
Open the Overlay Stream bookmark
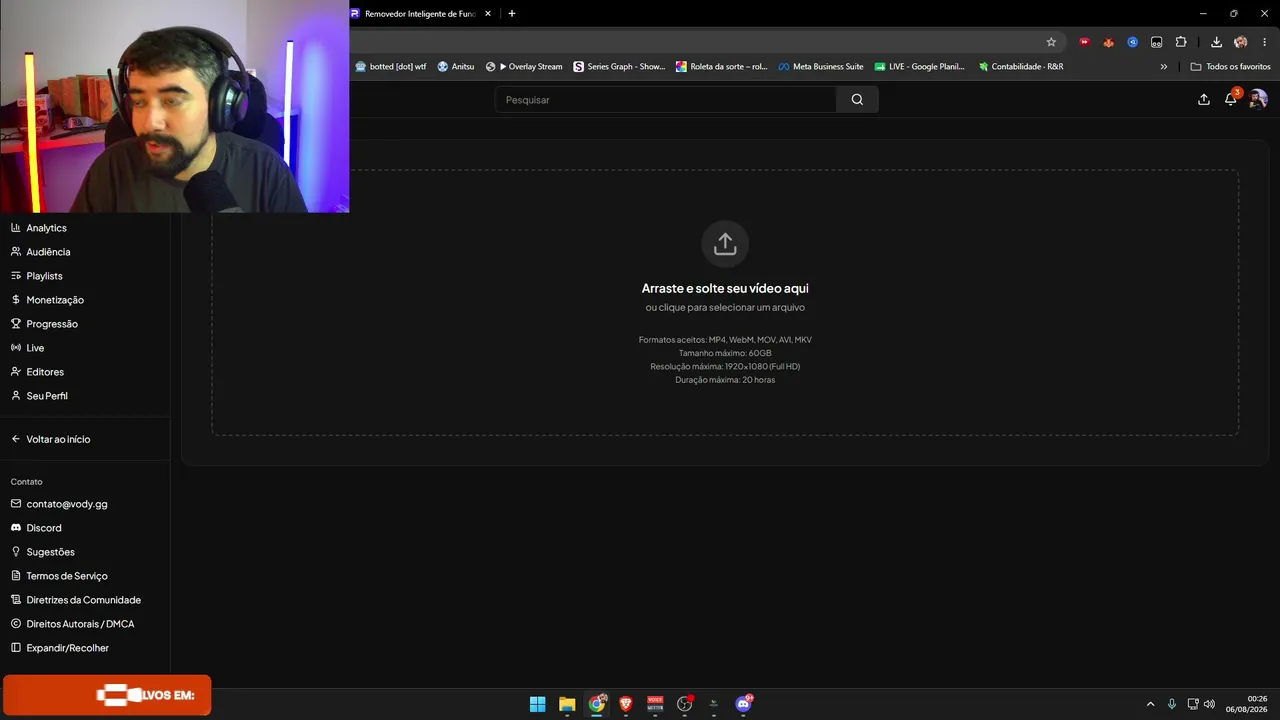tap(524, 67)
